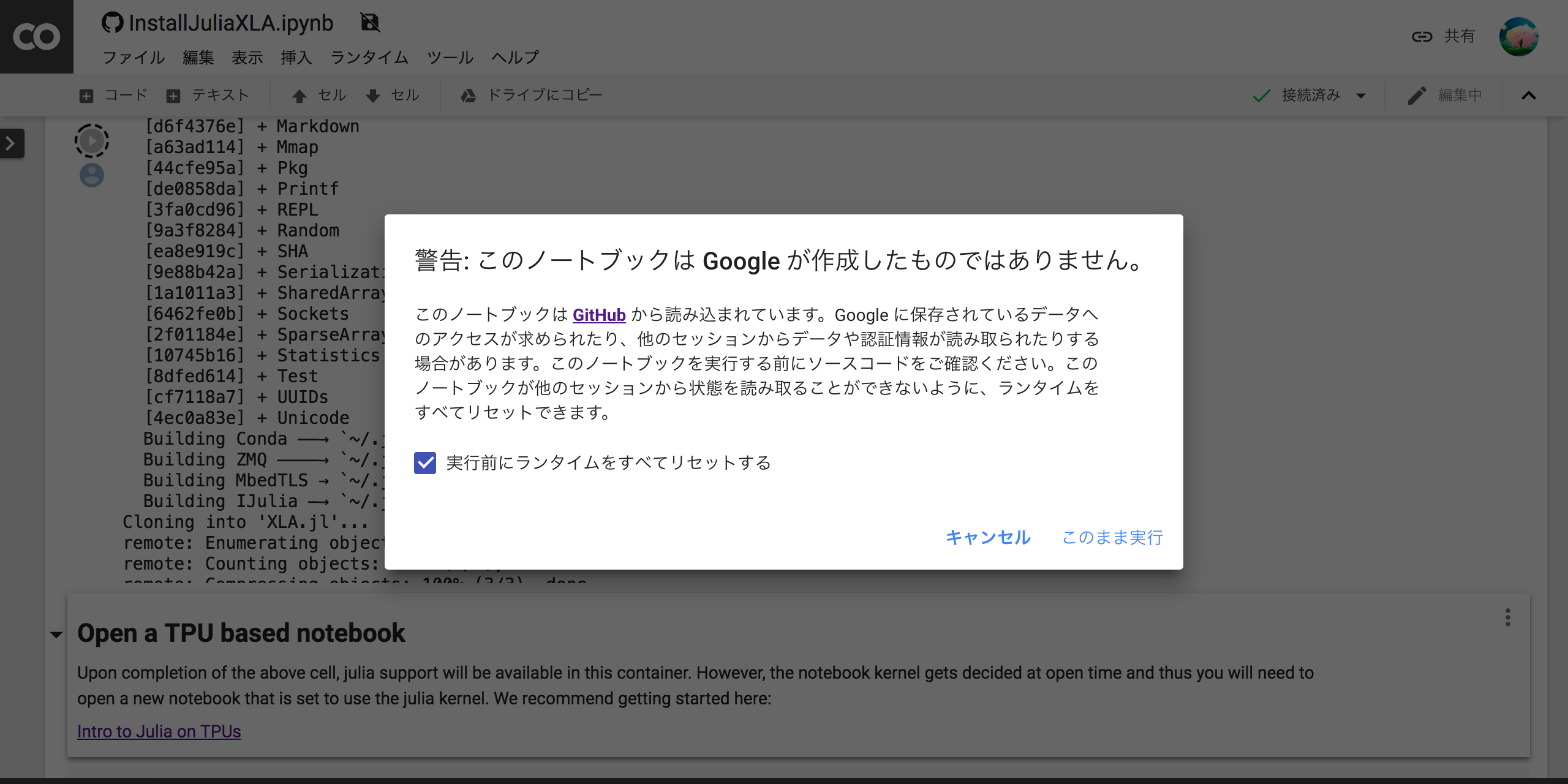Image resolution: width=1568 pixels, height=784 pixels.
Task: Move the cell up using the up-arrow icon
Action: [300, 96]
